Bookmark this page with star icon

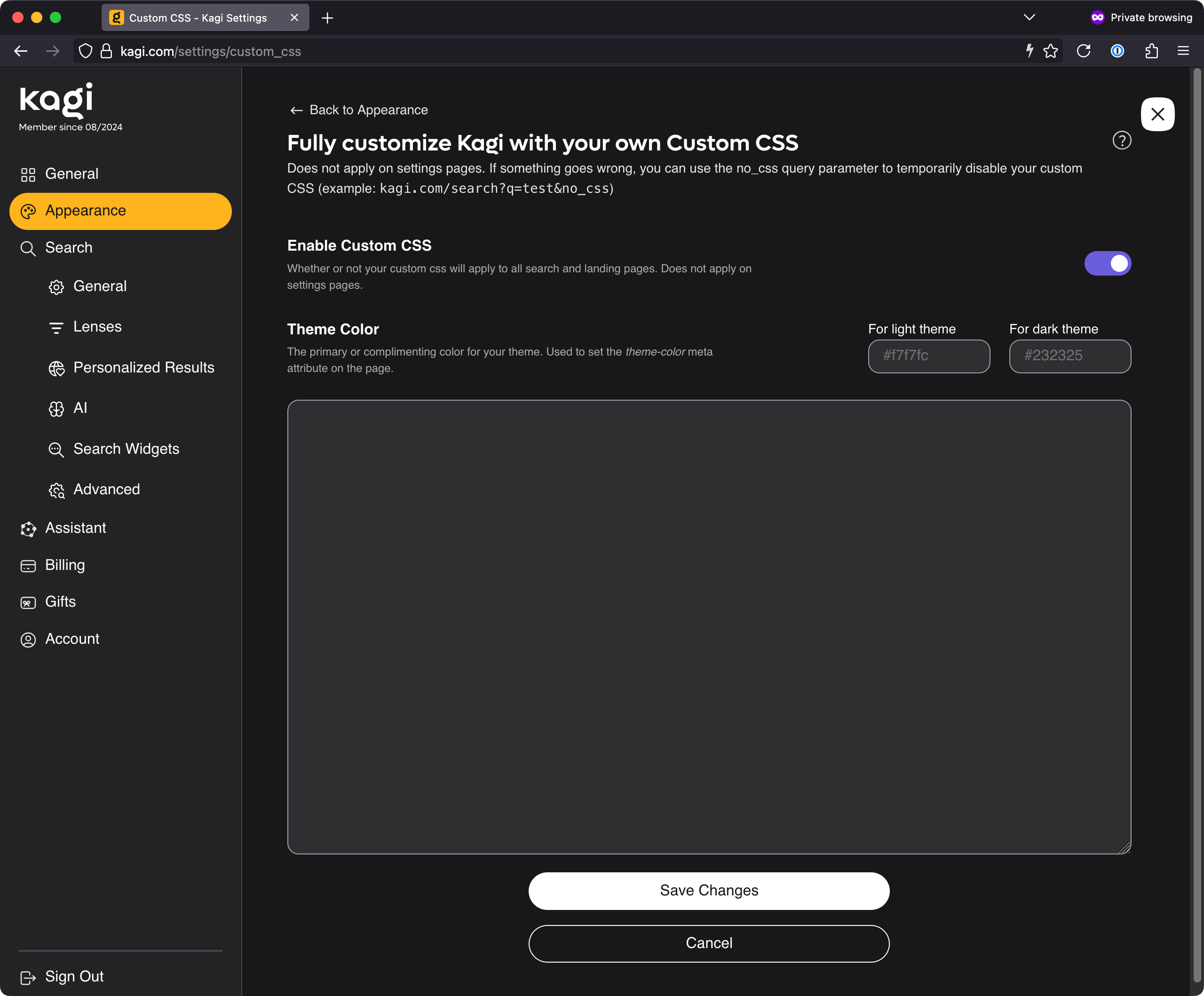(1050, 51)
